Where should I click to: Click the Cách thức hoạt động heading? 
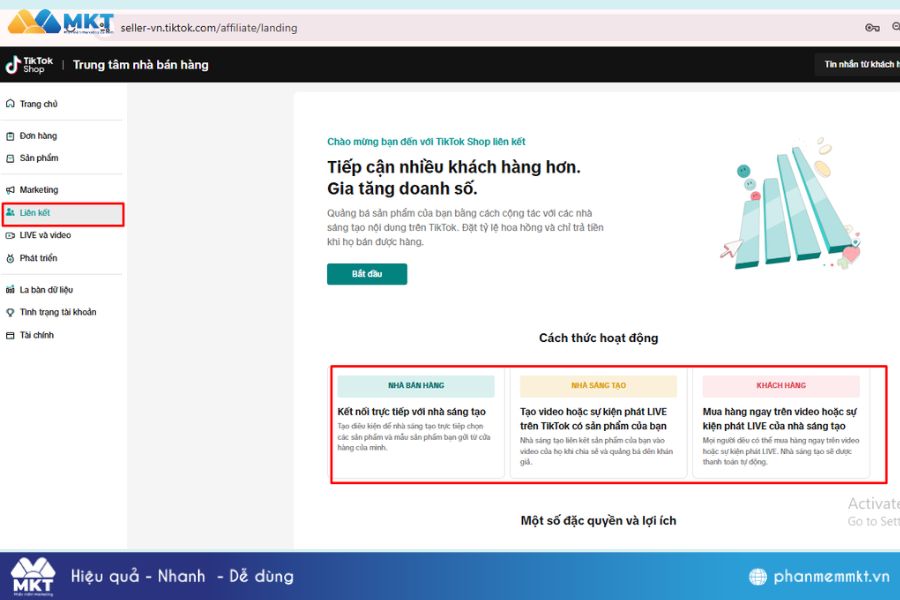(x=599, y=338)
